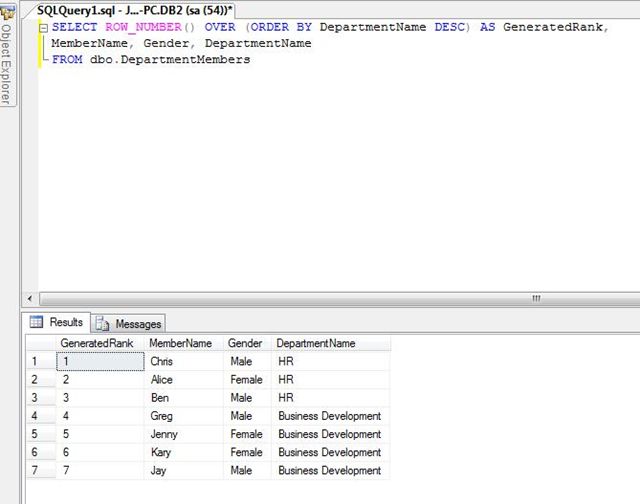Click the GeneratedRank column header
Screen dimensions: 640x504
pyautogui.click(x=97, y=343)
